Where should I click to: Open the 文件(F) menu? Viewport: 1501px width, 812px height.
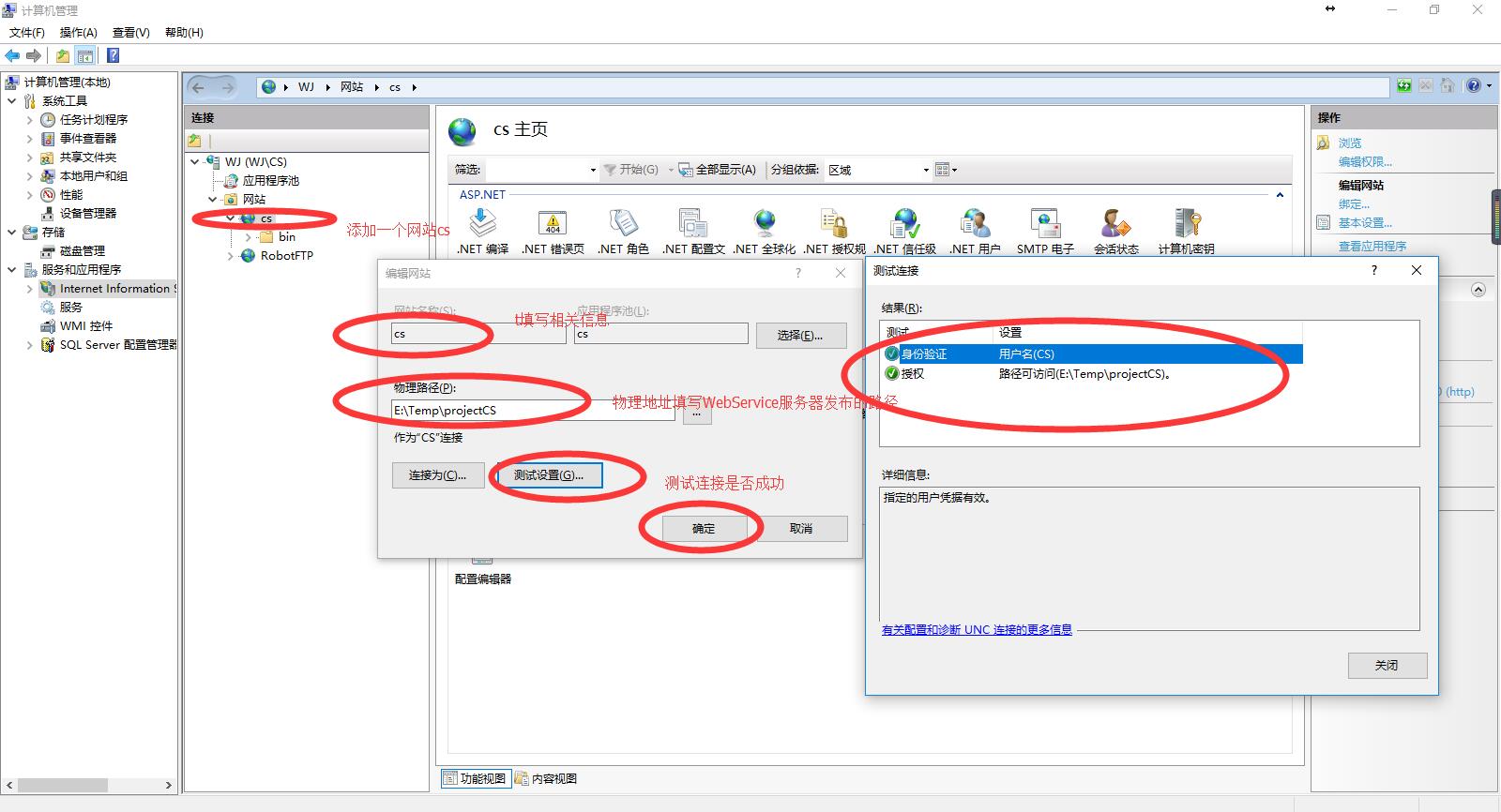tap(27, 32)
